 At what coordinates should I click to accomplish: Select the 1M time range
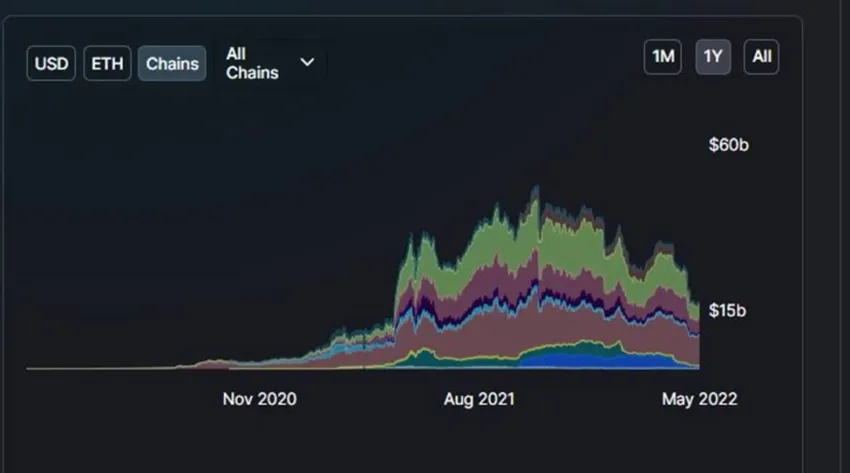663,57
